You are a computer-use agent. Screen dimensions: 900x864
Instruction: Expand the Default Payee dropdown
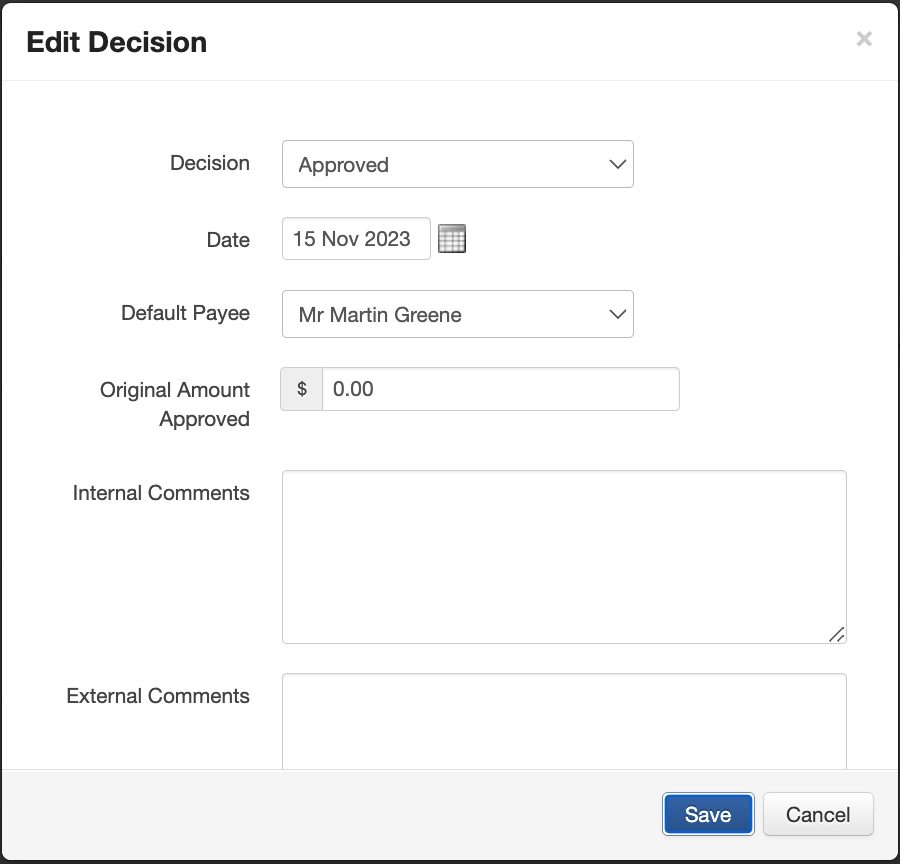point(457,314)
